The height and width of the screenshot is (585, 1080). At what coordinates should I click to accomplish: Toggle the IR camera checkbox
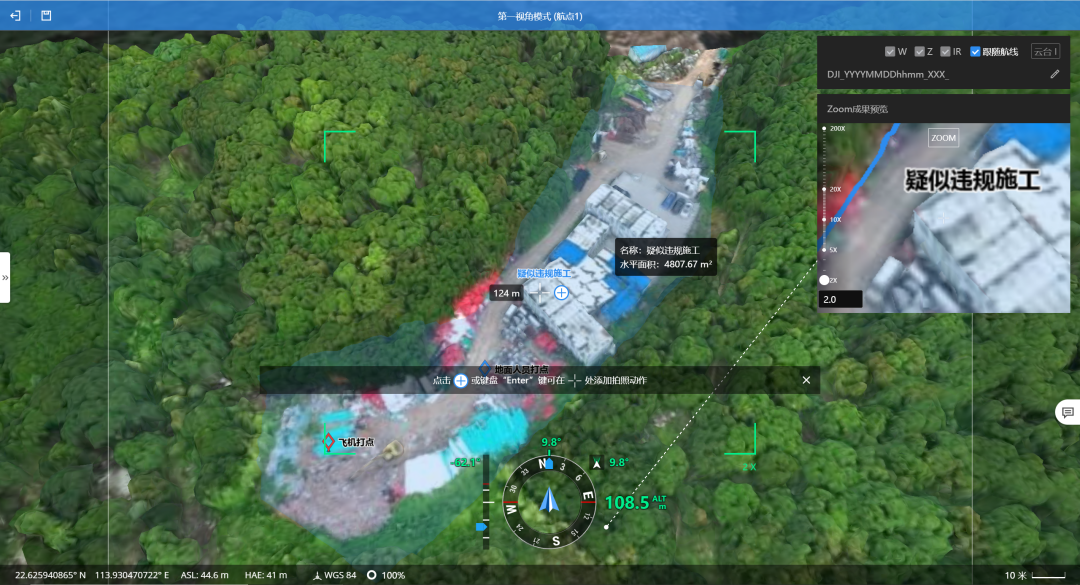(x=944, y=51)
